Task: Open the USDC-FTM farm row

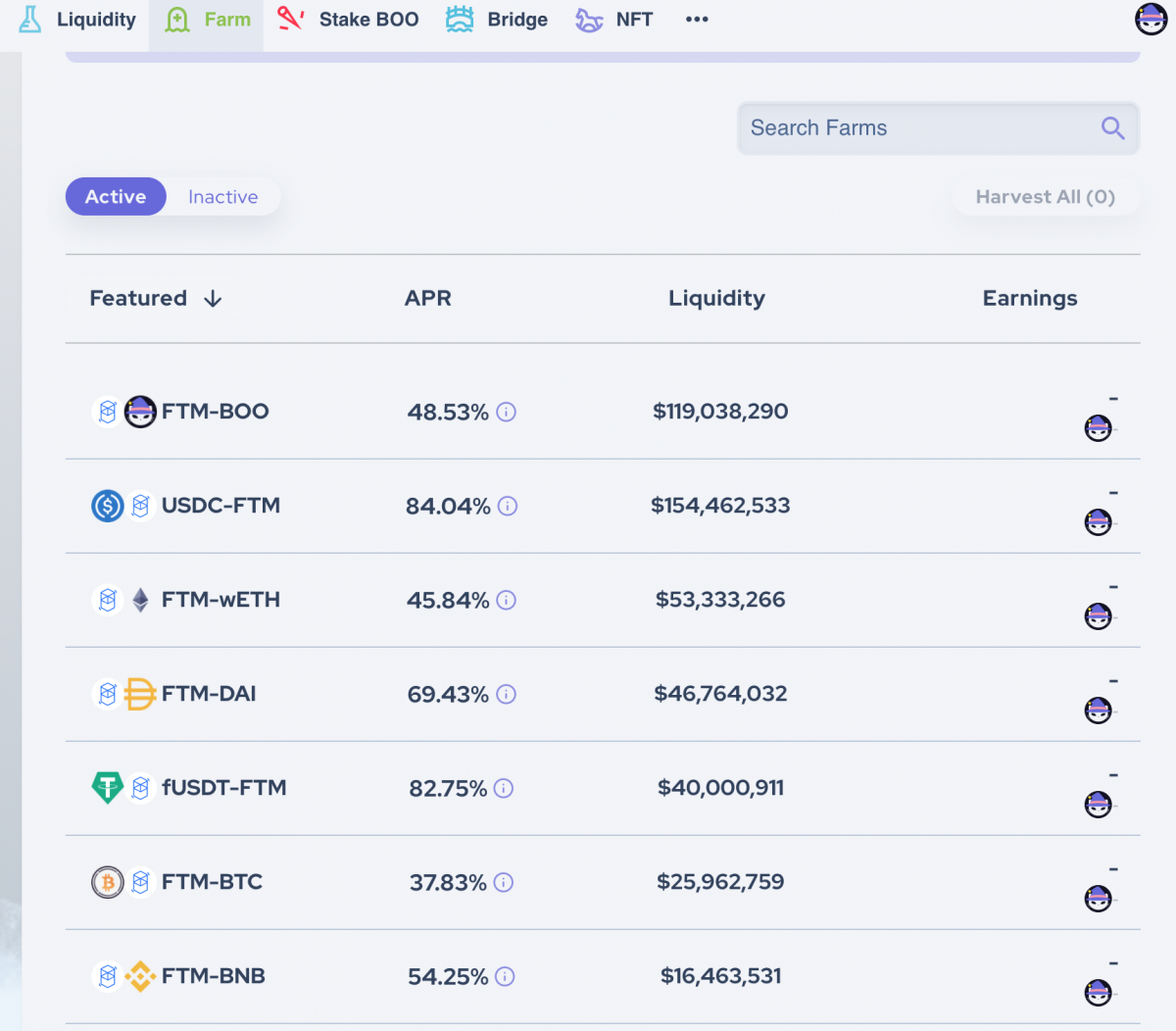Action: click(603, 506)
